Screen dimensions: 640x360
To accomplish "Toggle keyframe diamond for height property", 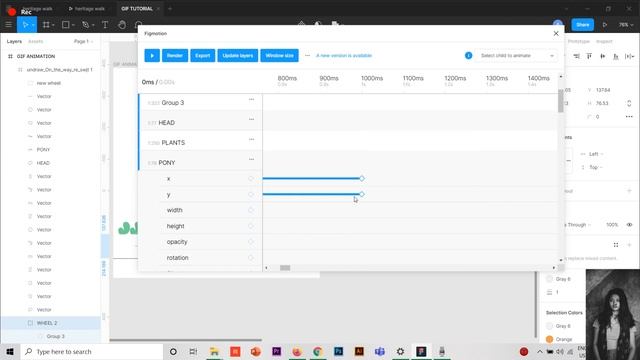I will pos(251,226).
